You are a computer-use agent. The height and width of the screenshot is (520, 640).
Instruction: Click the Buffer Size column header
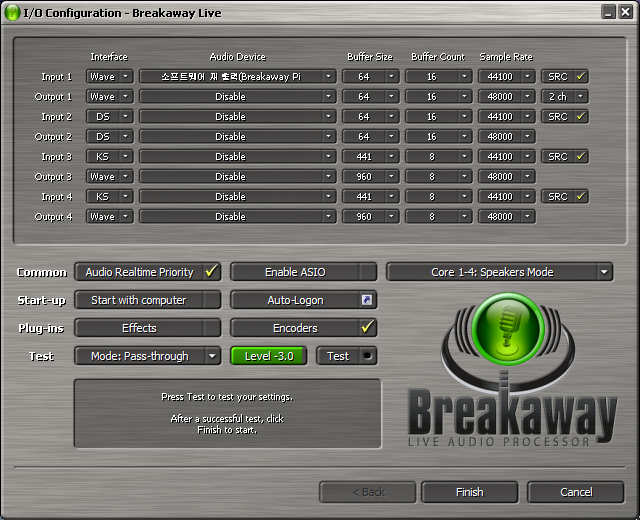[370, 57]
